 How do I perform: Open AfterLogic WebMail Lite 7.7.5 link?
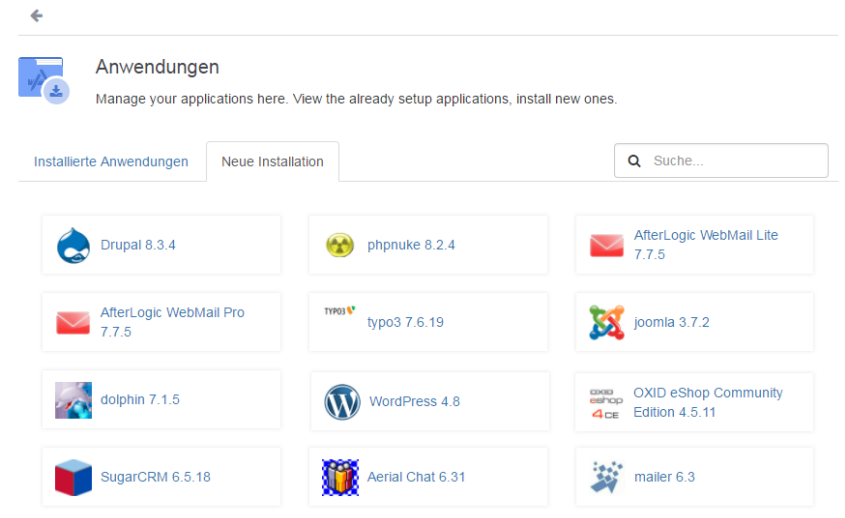[706, 245]
